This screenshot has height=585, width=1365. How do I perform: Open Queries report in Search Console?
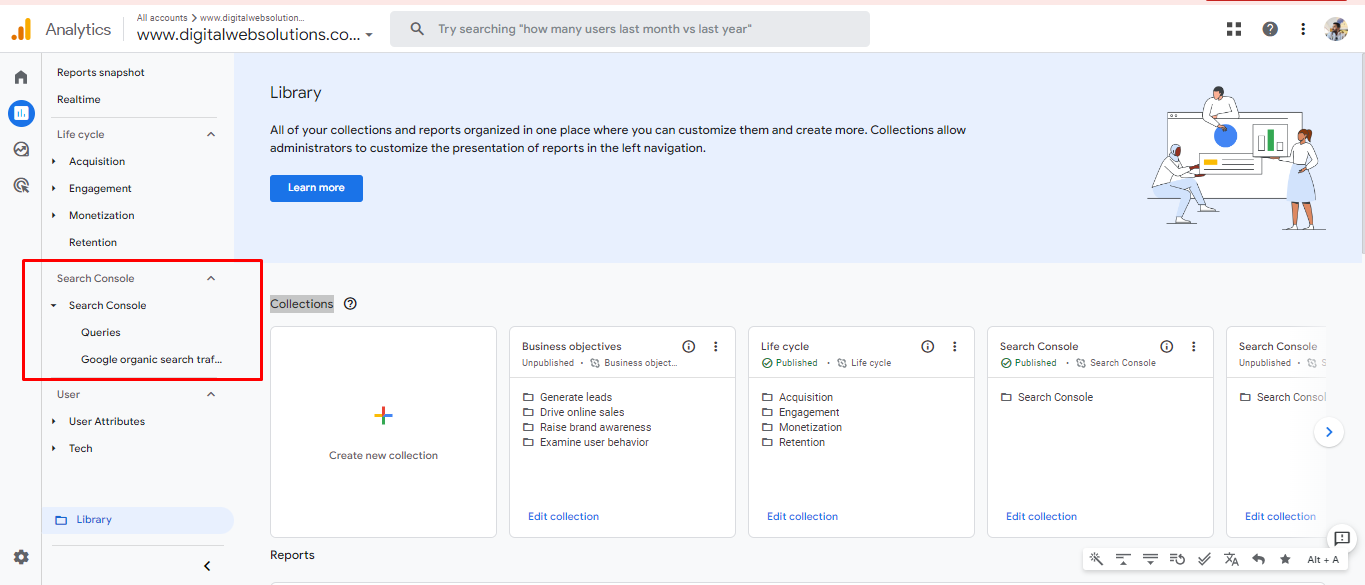101,332
